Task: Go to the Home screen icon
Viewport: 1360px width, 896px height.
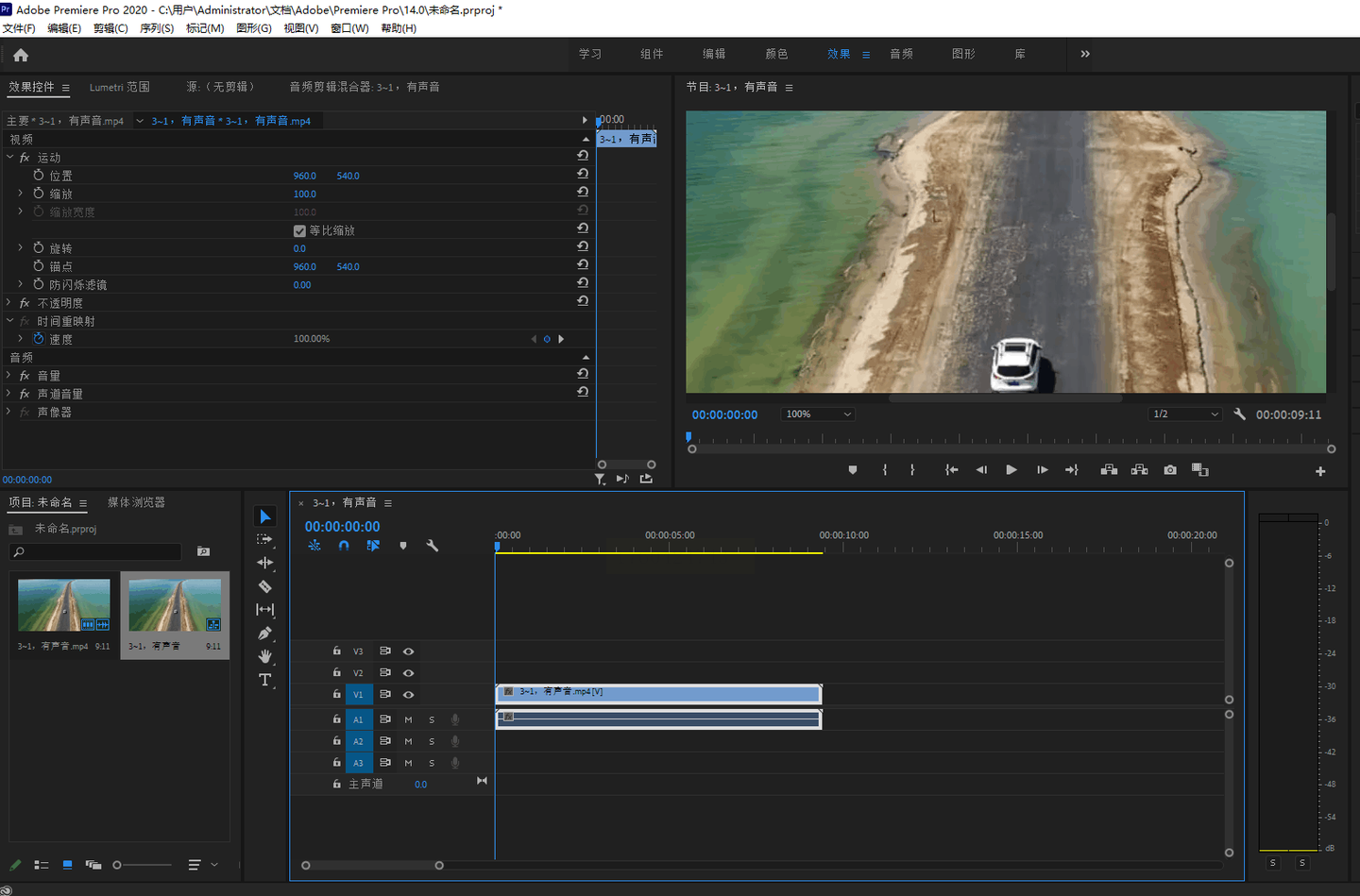Action: [21, 55]
